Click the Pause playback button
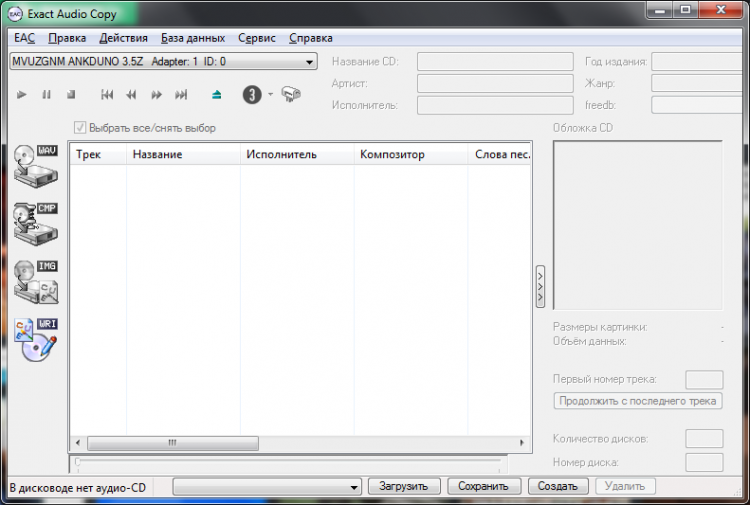This screenshot has height=505, width=750. tap(46, 95)
